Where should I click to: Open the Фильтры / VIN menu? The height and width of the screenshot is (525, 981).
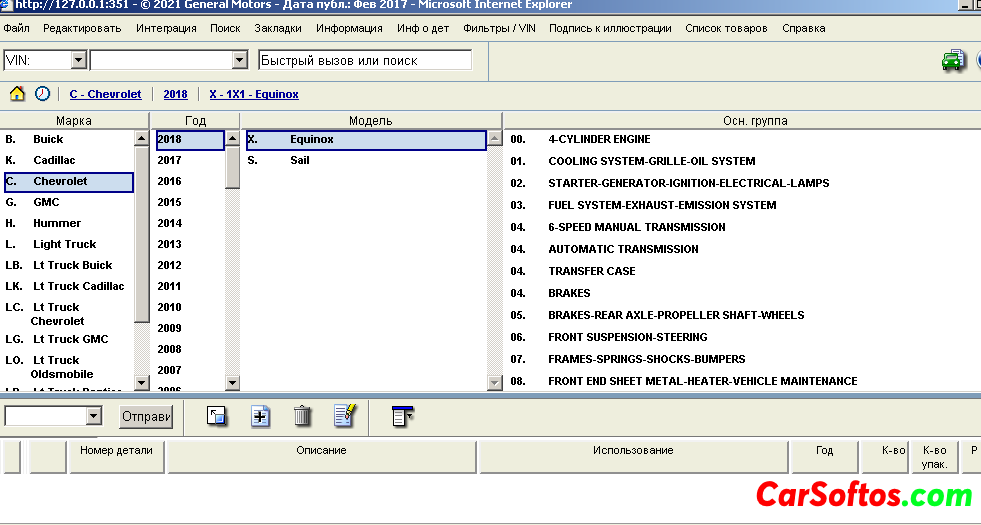499,28
